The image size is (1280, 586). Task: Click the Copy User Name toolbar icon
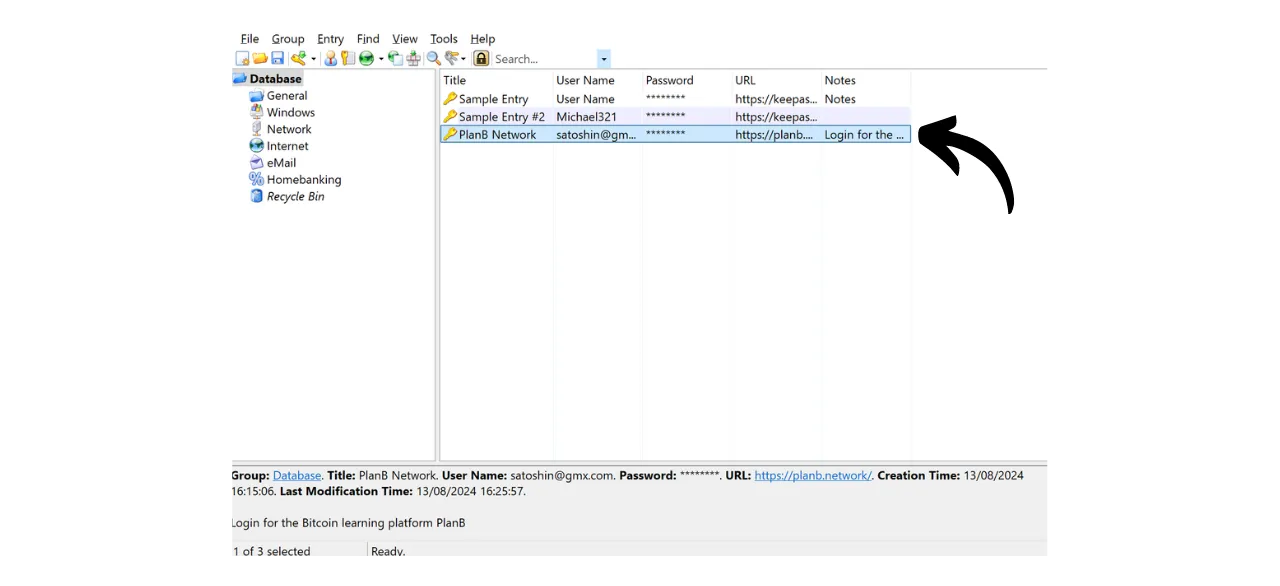[330, 58]
